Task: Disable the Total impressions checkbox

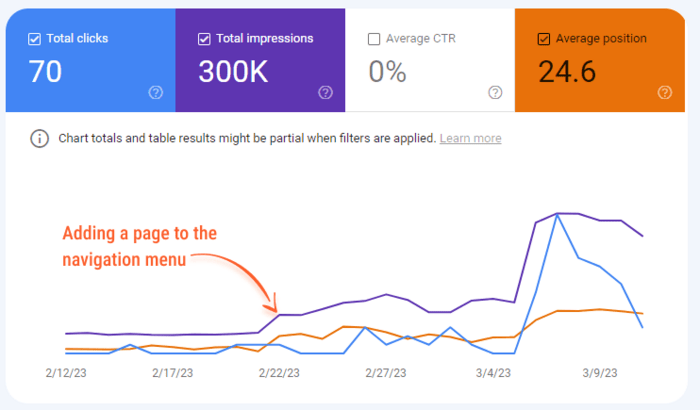Action: tap(205, 39)
